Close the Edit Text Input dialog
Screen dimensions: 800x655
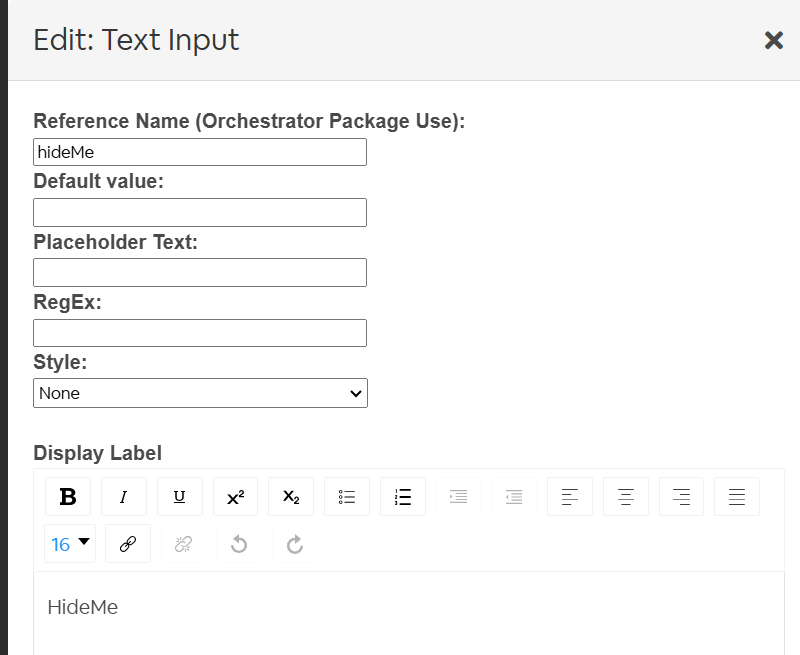tap(773, 40)
